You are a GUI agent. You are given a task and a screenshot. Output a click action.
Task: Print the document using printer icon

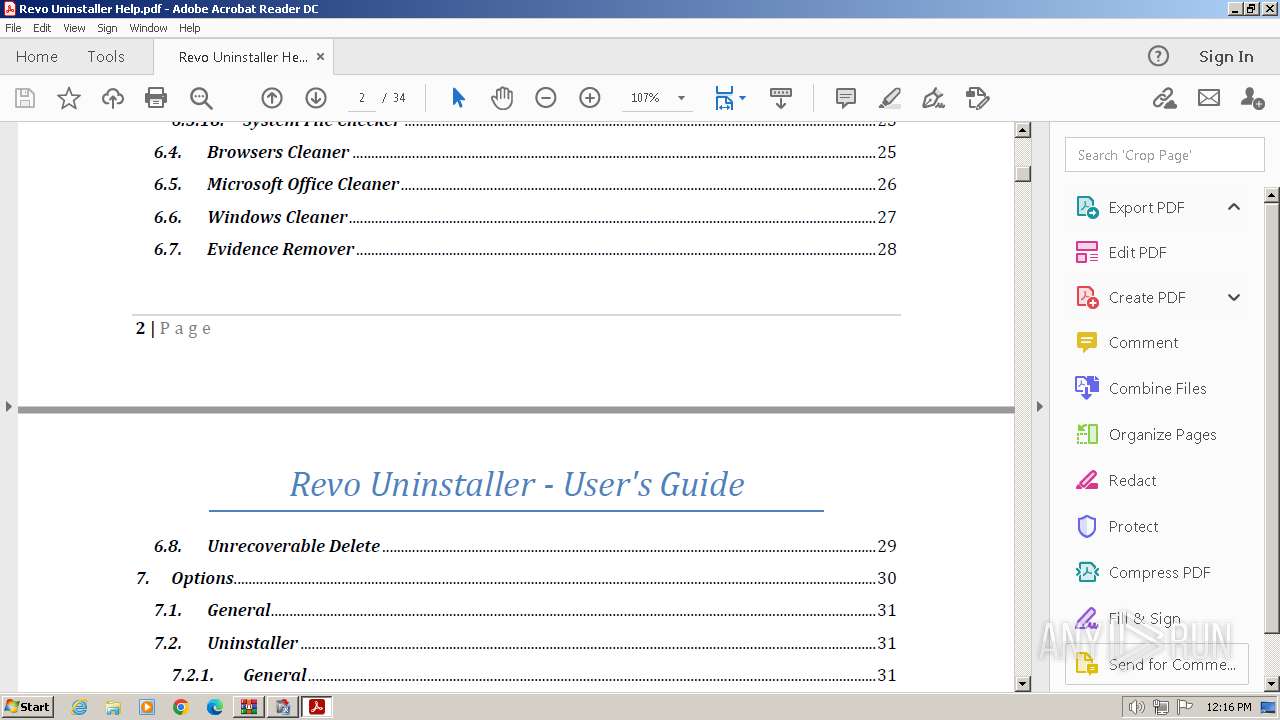click(156, 98)
